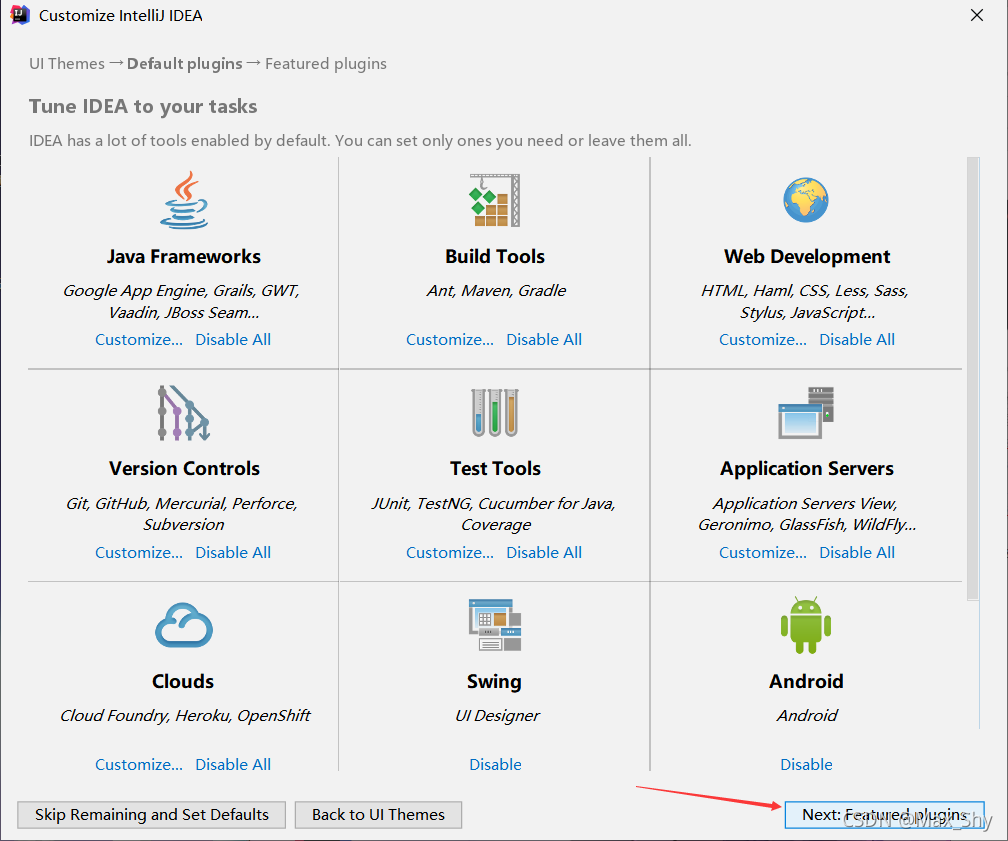Open Customize for Java Frameworks

(139, 339)
